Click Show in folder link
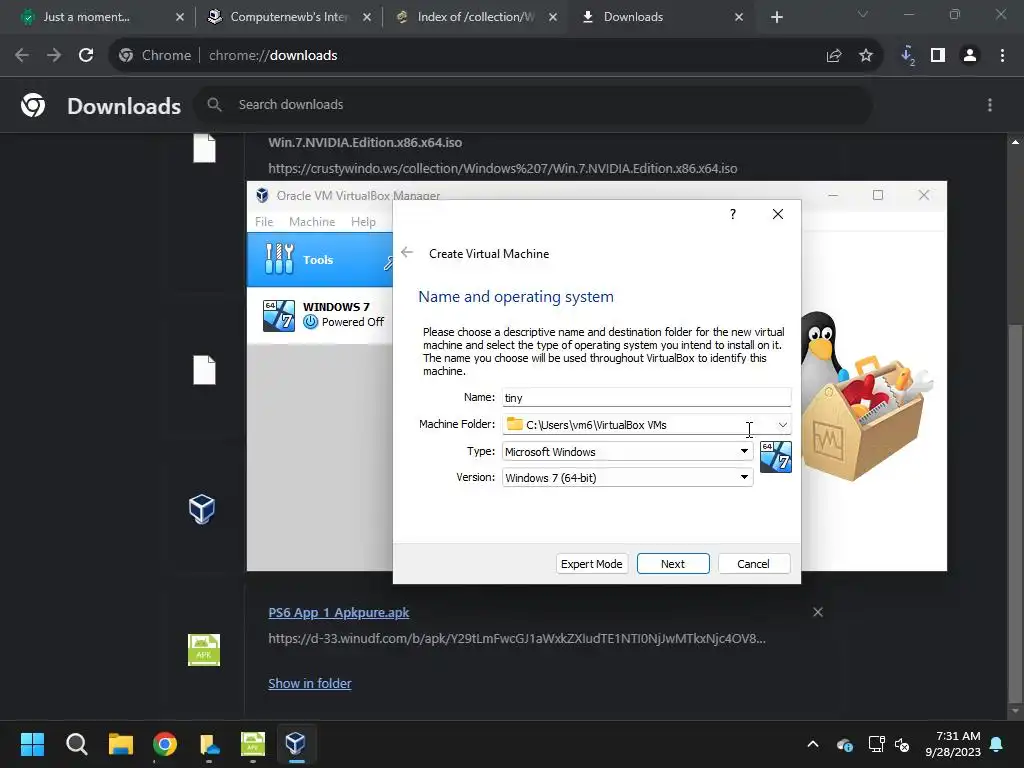1024x768 pixels. tap(310, 683)
